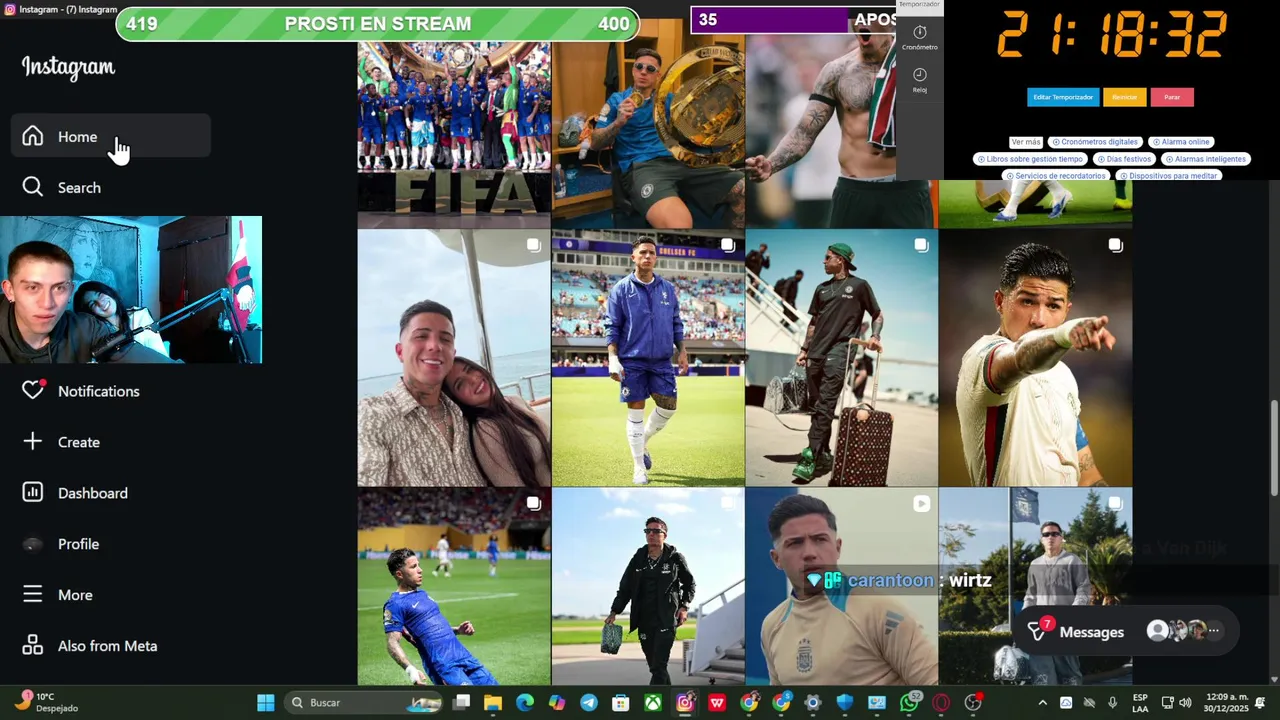Open Días festivos suggestion chip
The width and height of the screenshot is (1280, 720).
point(1125,159)
